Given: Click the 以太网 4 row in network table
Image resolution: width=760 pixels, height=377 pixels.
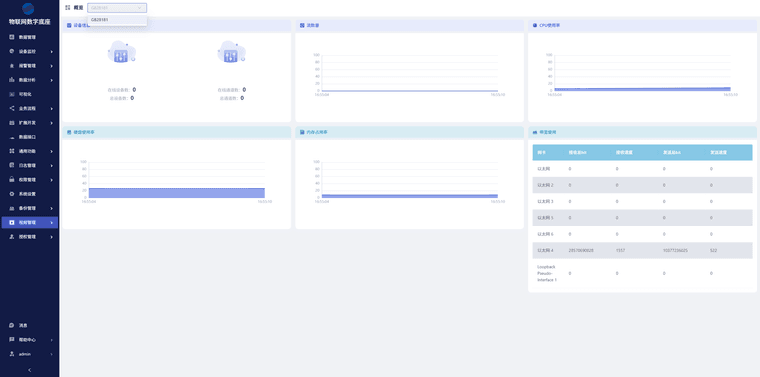Looking at the screenshot, I should (642, 251).
